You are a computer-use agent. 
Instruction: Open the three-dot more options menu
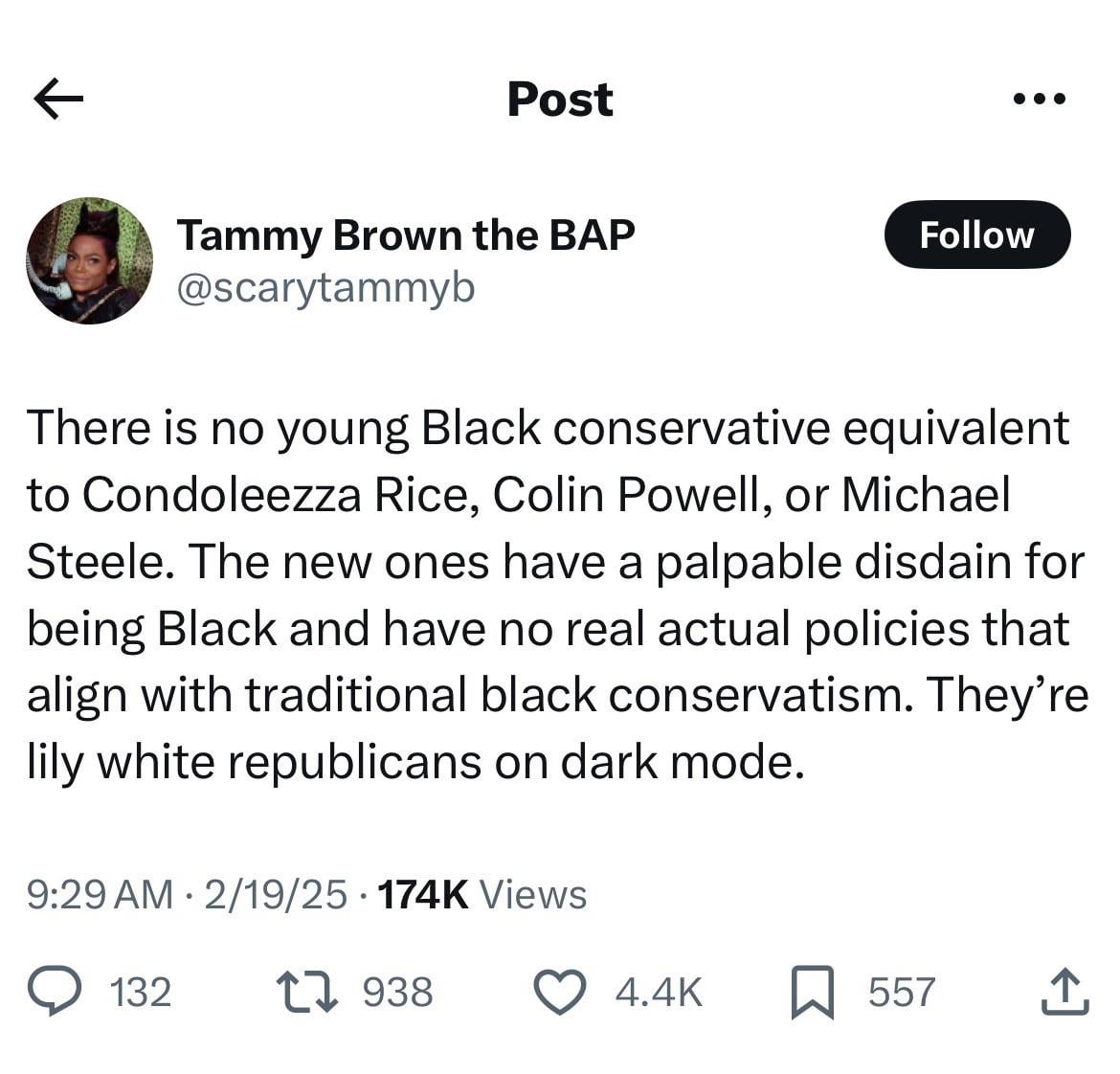(x=1041, y=99)
